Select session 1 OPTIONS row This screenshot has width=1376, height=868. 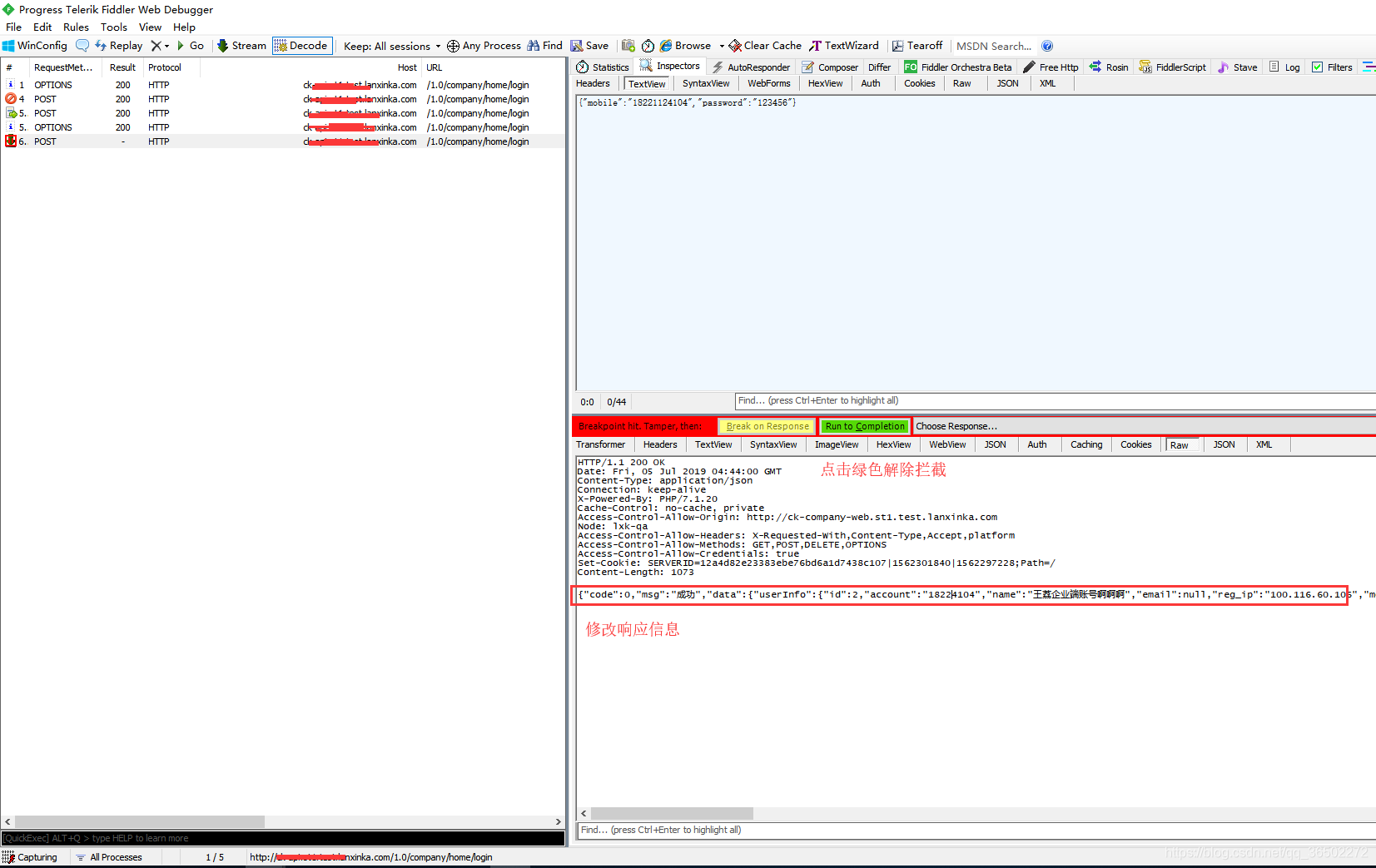(x=283, y=85)
